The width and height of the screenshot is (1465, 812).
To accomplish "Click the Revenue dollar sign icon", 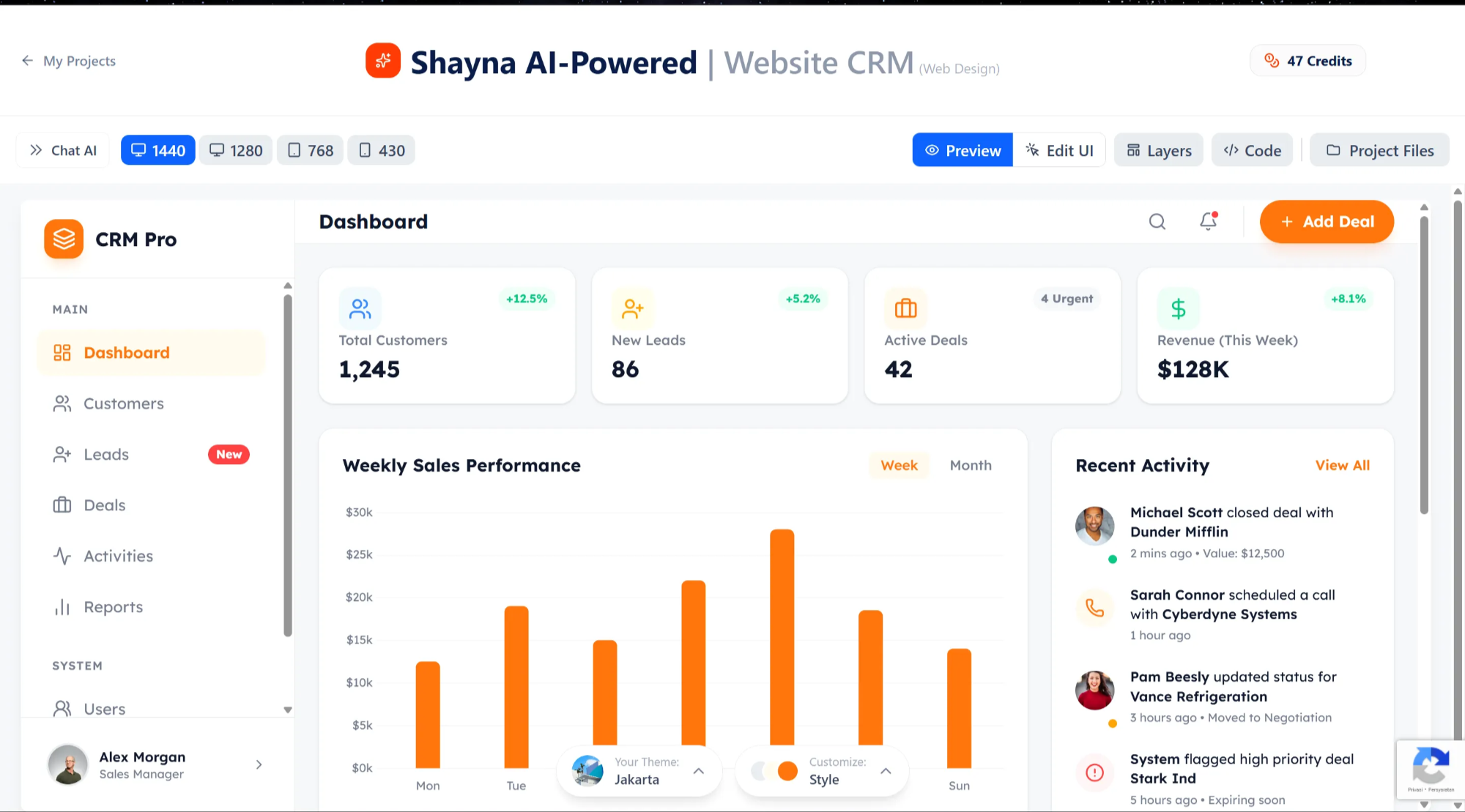I will click(x=1178, y=308).
